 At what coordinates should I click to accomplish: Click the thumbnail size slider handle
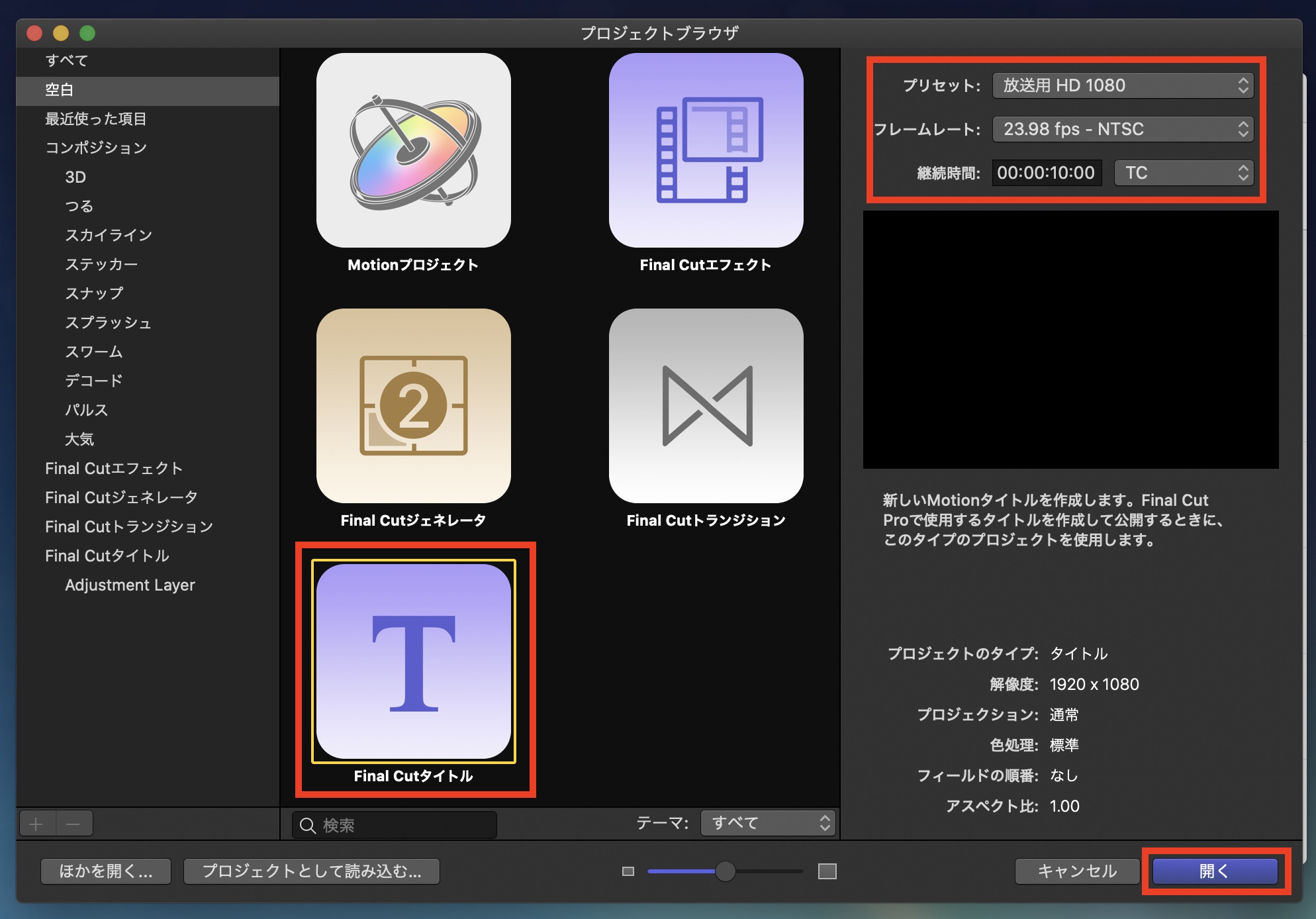pyautogui.click(x=726, y=871)
